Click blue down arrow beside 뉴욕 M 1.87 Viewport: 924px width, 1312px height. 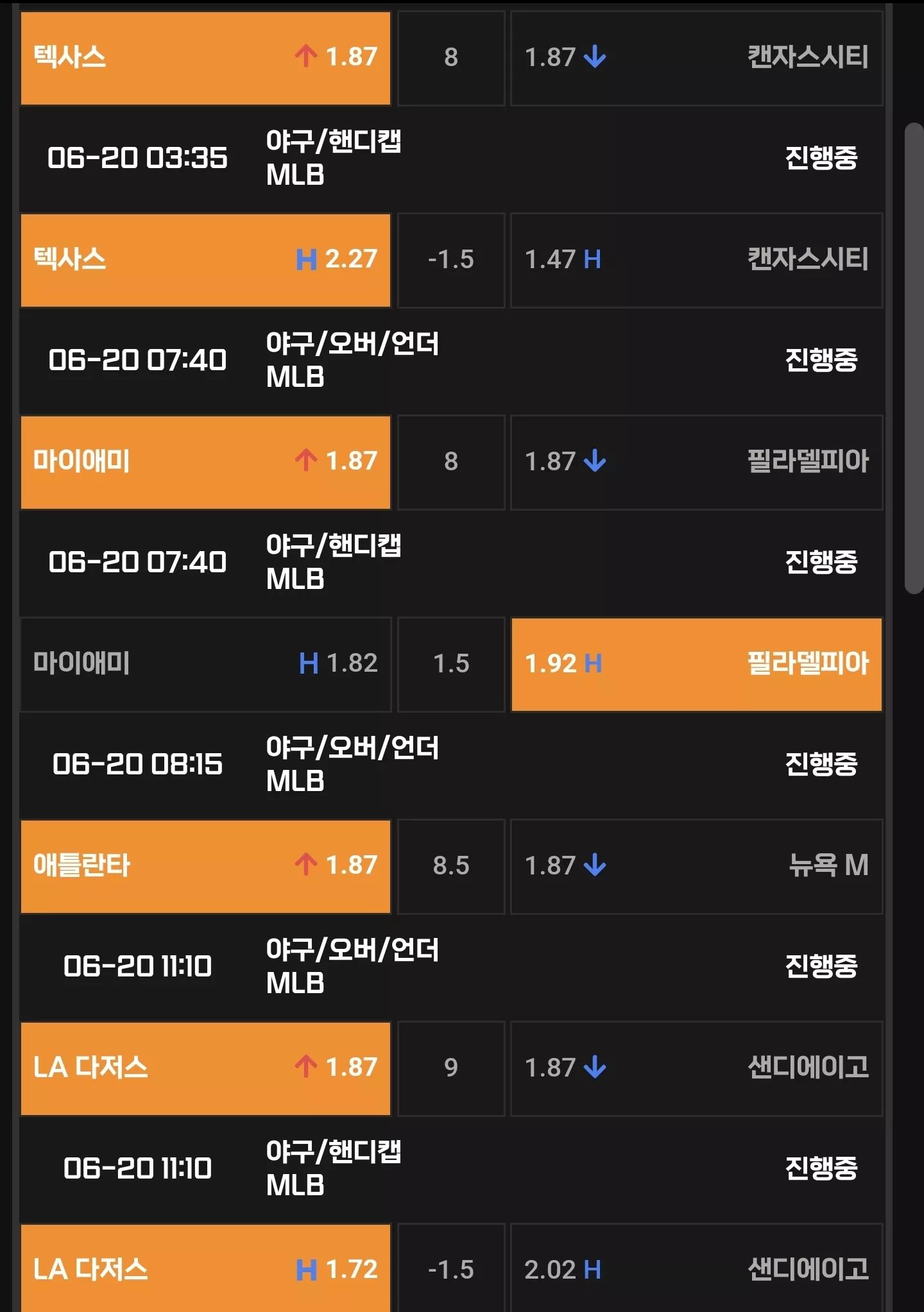[x=595, y=865]
